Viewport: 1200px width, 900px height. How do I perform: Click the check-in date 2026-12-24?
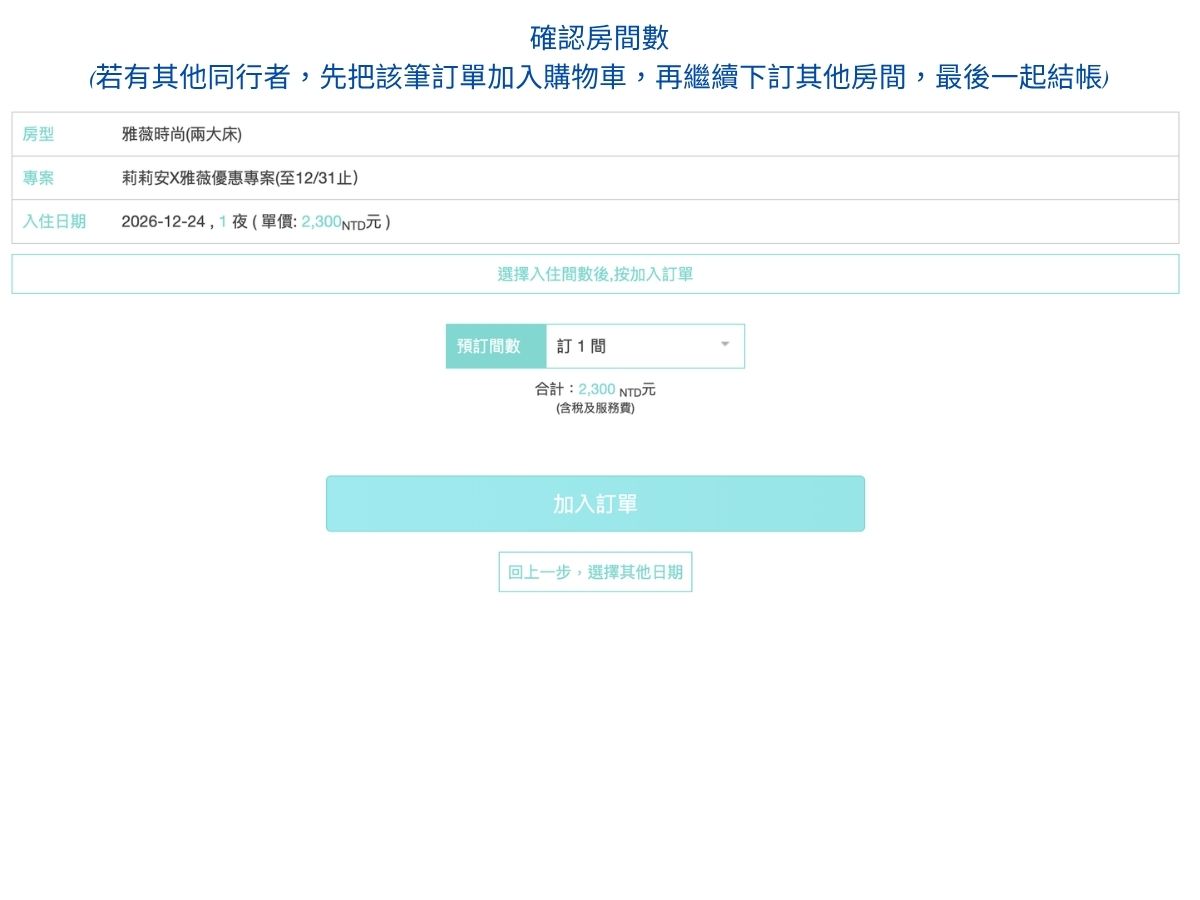click(163, 222)
